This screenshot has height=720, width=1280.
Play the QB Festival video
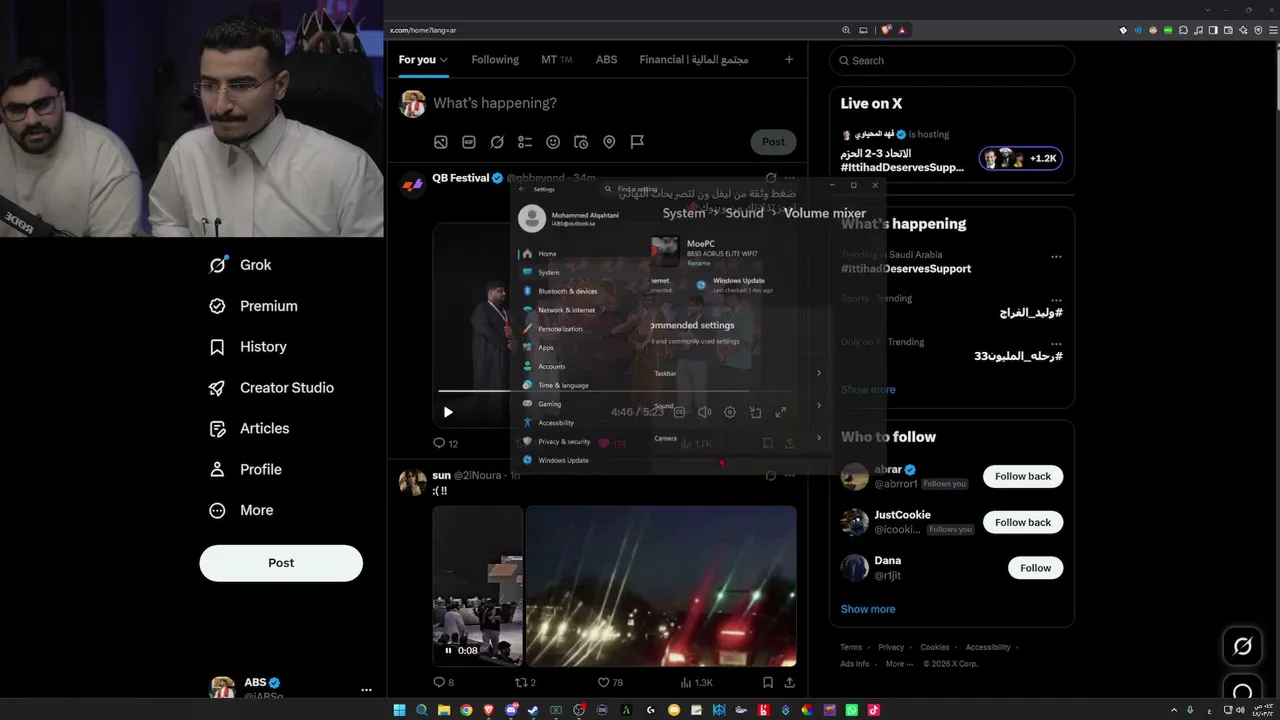(x=448, y=412)
